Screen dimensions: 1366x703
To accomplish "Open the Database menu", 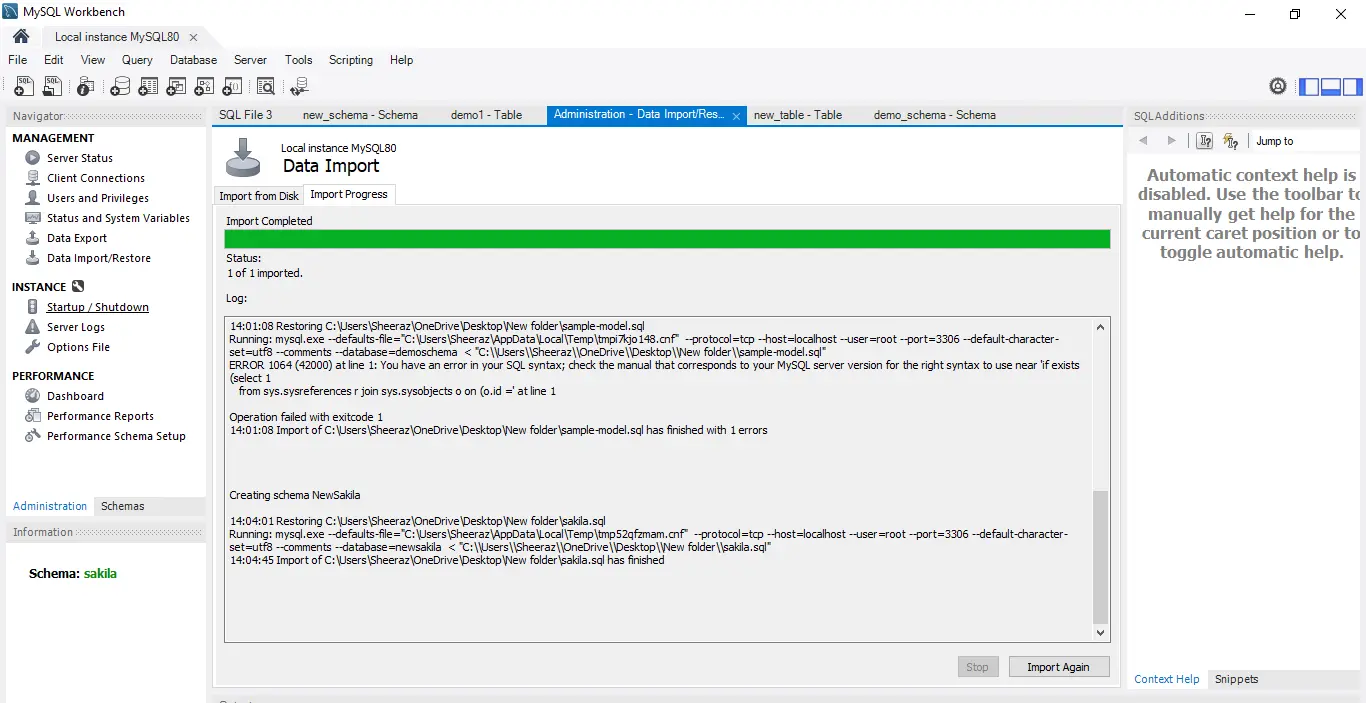I will (x=193, y=60).
